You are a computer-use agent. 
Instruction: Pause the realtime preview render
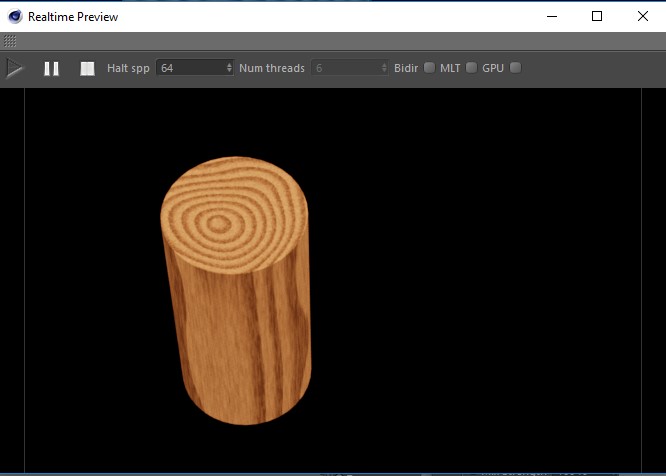click(51, 68)
